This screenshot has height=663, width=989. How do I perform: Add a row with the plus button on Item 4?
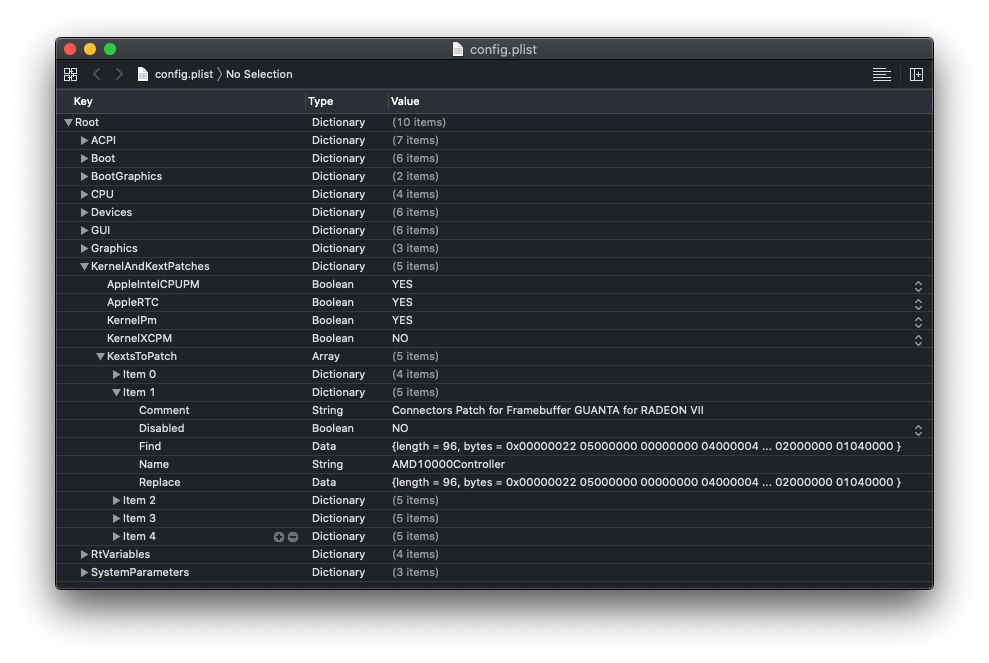(279, 537)
